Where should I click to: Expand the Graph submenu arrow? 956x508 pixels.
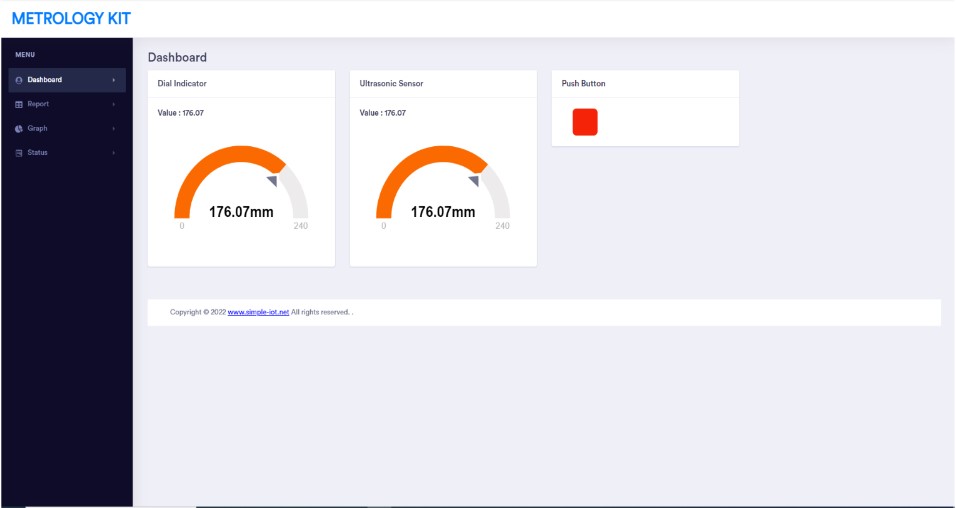coord(113,128)
